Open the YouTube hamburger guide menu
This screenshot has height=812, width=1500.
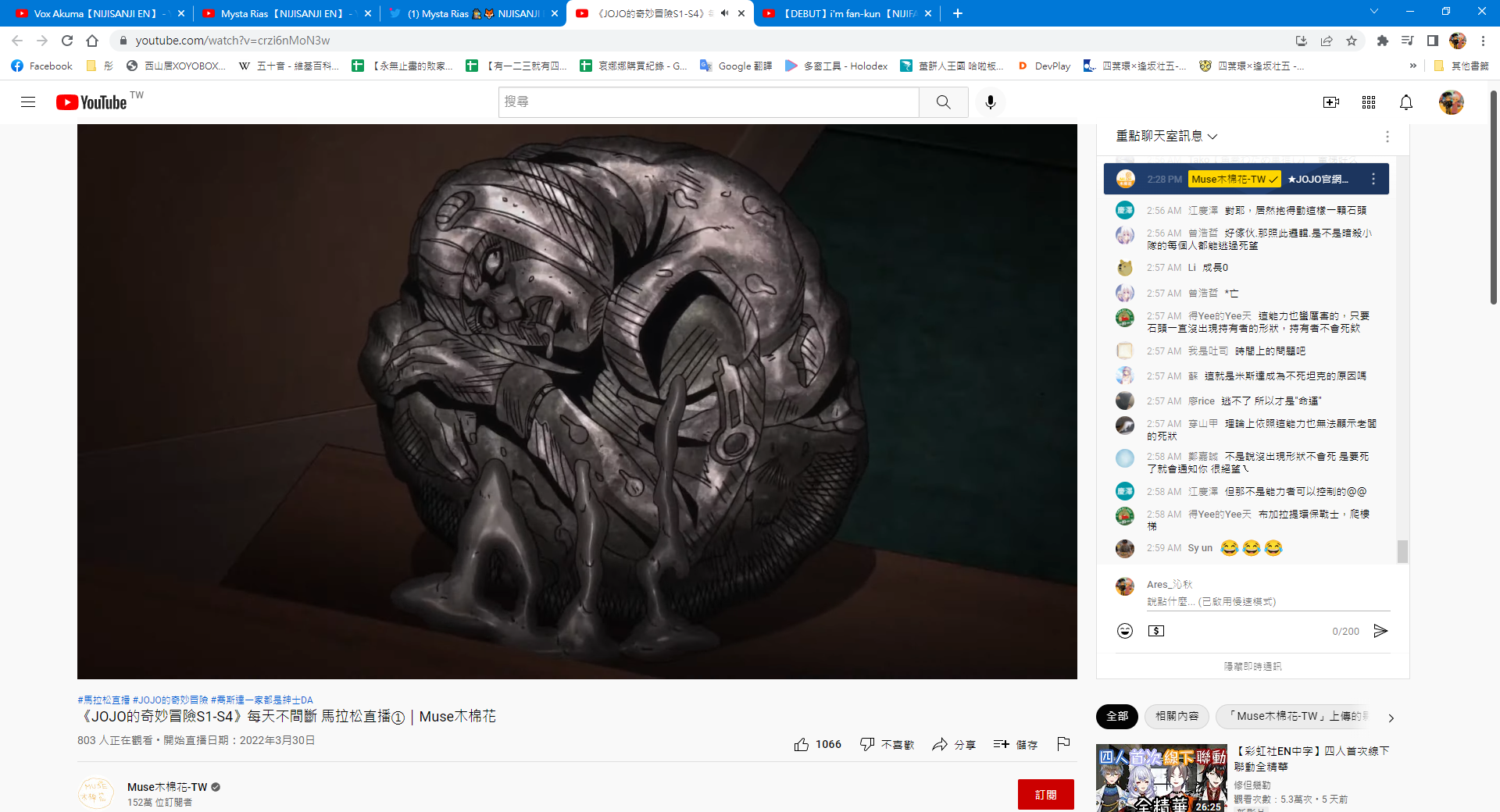coord(28,102)
